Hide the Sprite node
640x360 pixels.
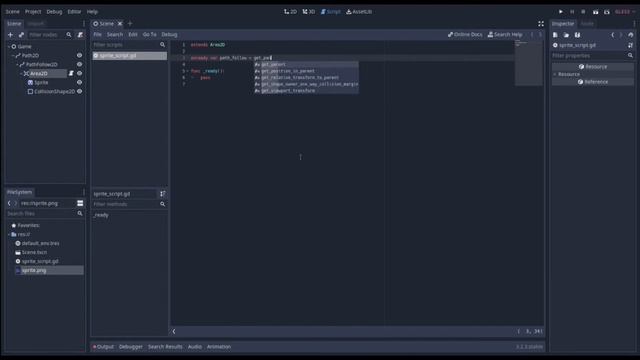(80, 82)
